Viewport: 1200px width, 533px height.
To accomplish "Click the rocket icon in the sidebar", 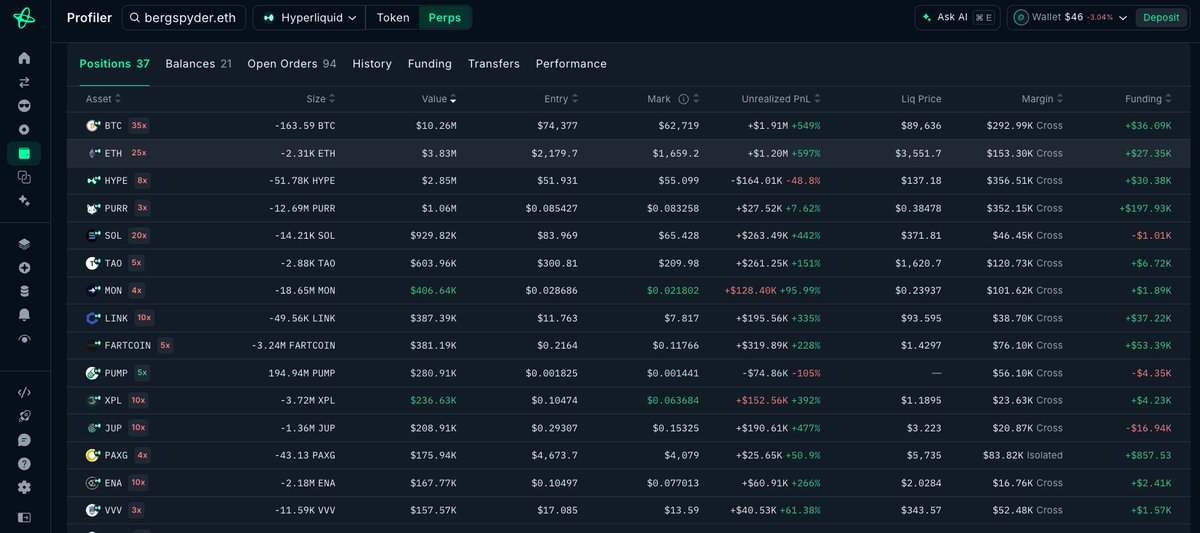I will [24, 416].
